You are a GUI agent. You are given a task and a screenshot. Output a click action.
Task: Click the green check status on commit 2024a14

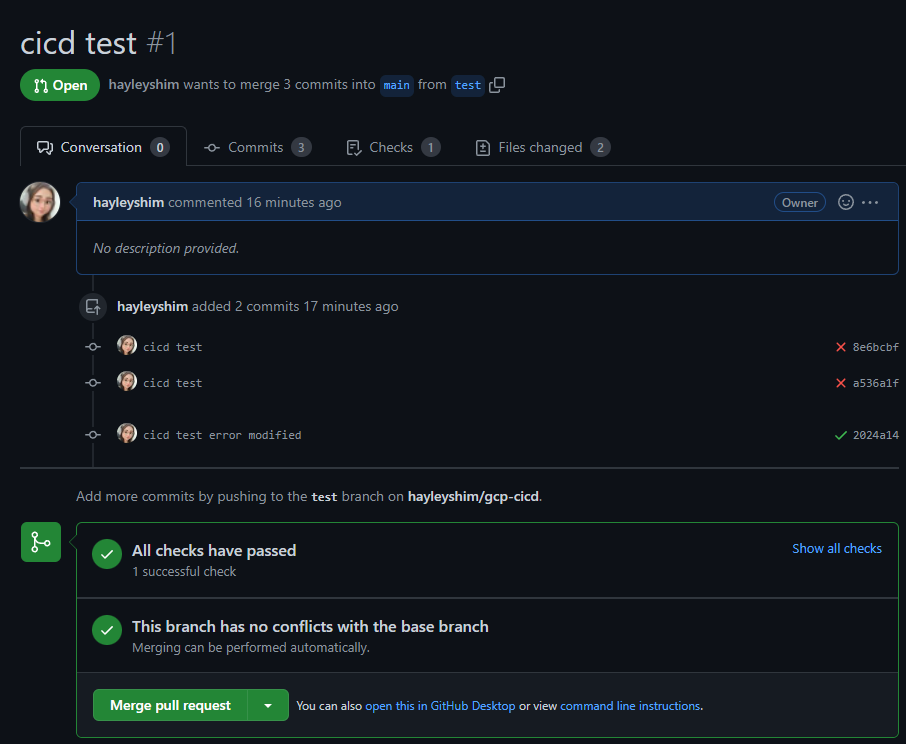(841, 435)
